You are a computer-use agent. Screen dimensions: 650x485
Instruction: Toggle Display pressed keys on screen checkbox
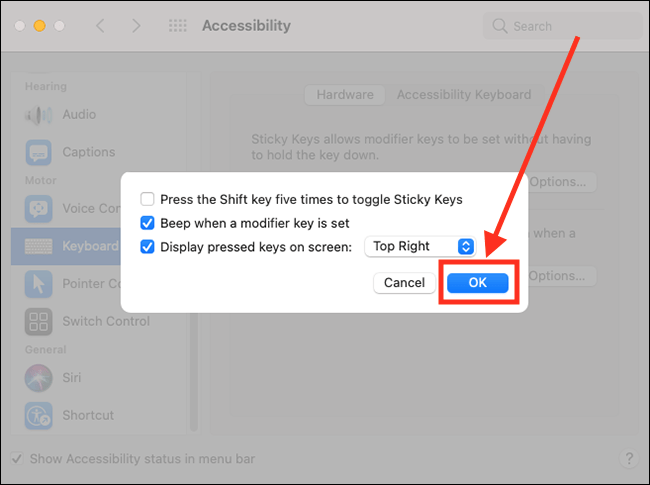(x=148, y=246)
